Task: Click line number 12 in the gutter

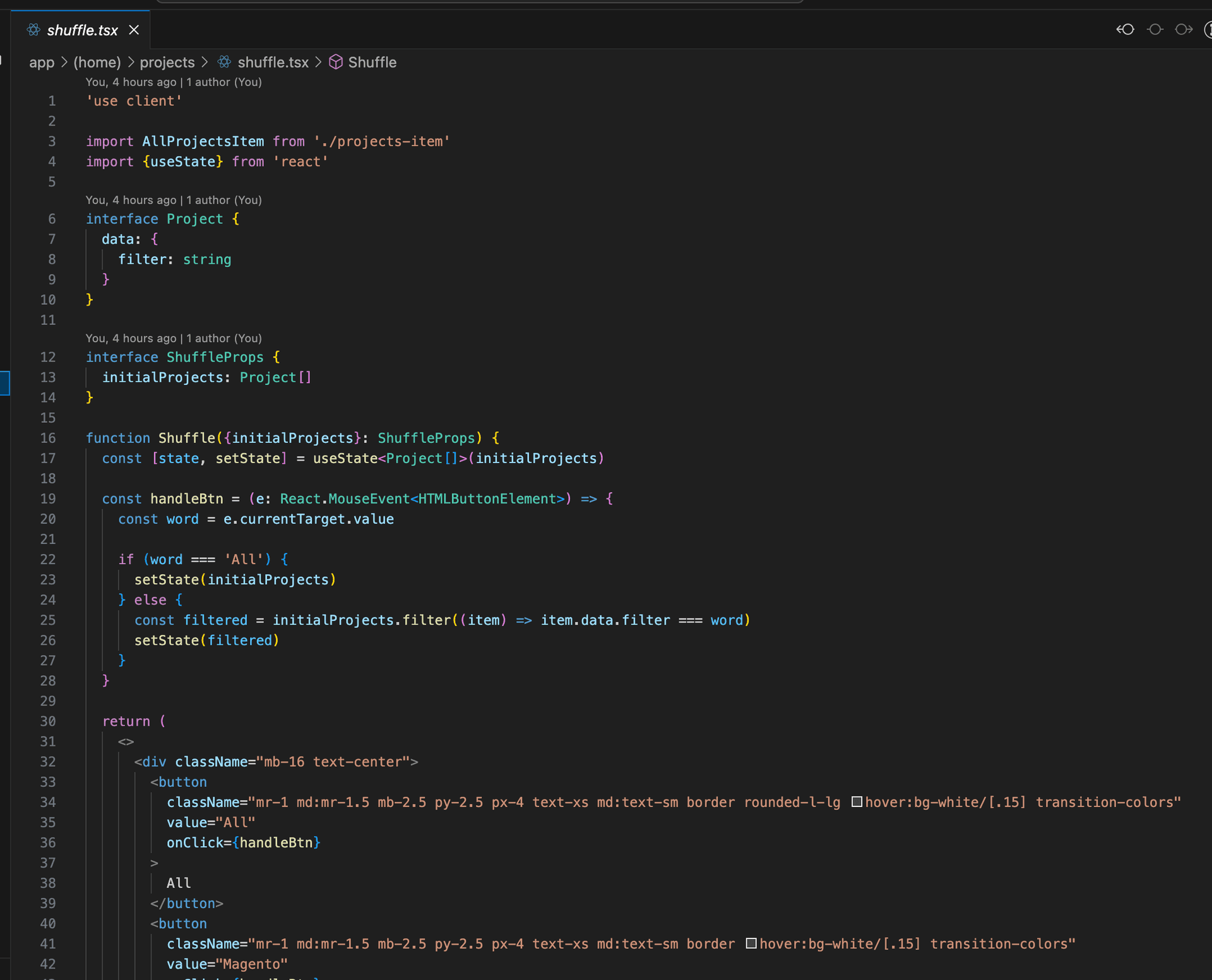Action: tap(48, 357)
